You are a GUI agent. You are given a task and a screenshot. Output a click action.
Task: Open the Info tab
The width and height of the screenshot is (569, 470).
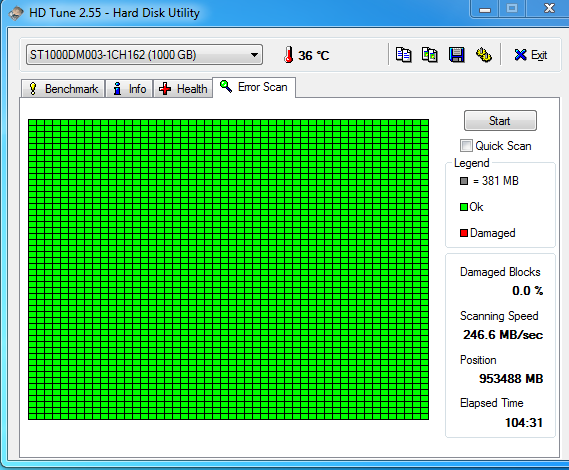coord(130,89)
